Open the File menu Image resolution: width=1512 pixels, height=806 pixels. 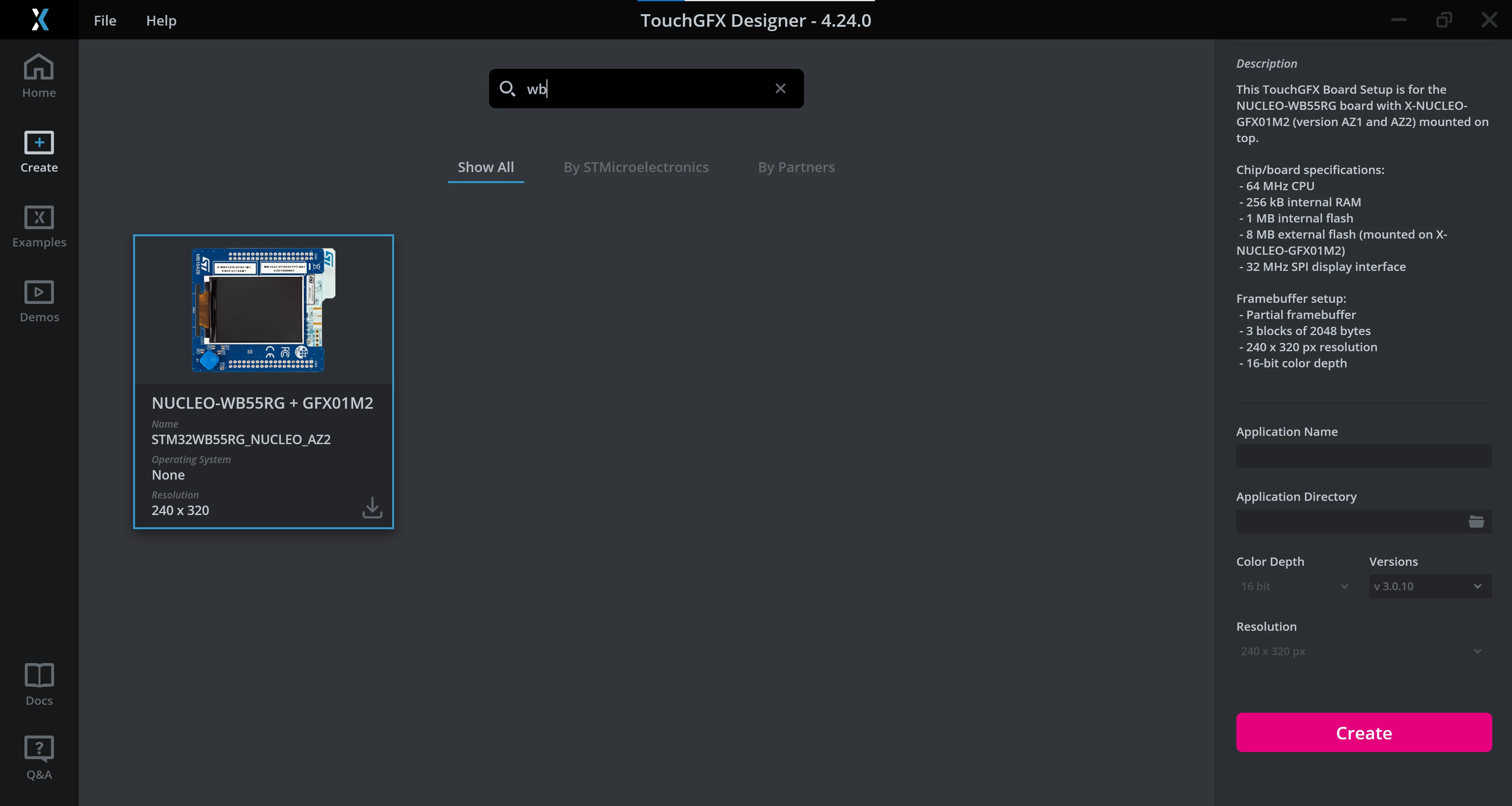click(105, 20)
